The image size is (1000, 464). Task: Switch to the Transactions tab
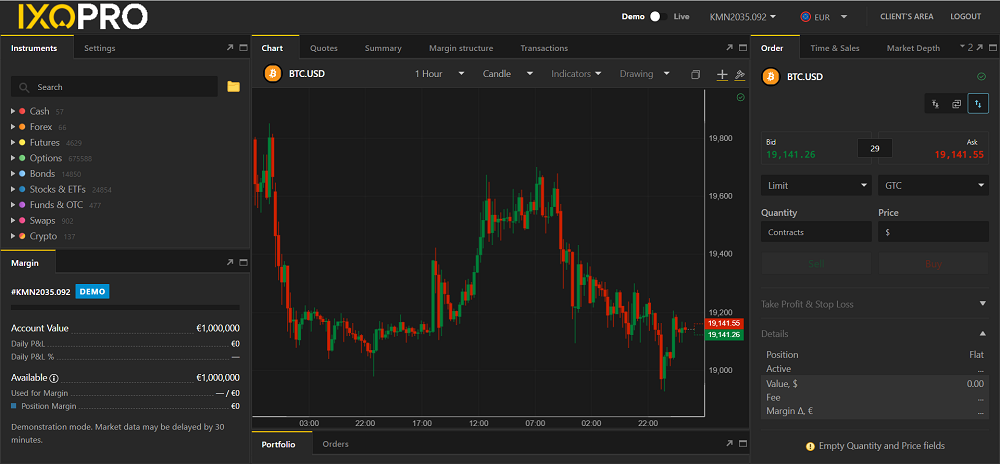[x=544, y=48]
